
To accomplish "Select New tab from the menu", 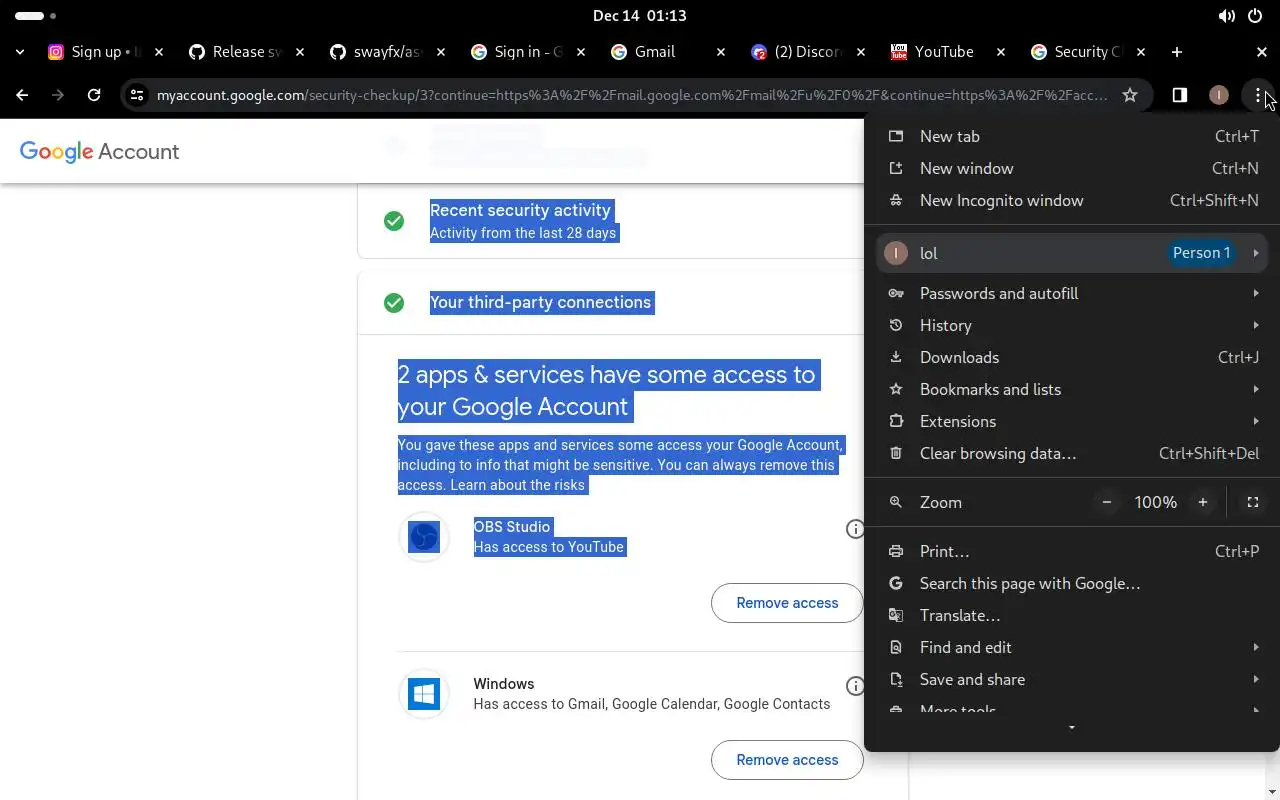I will tap(1072, 136).
